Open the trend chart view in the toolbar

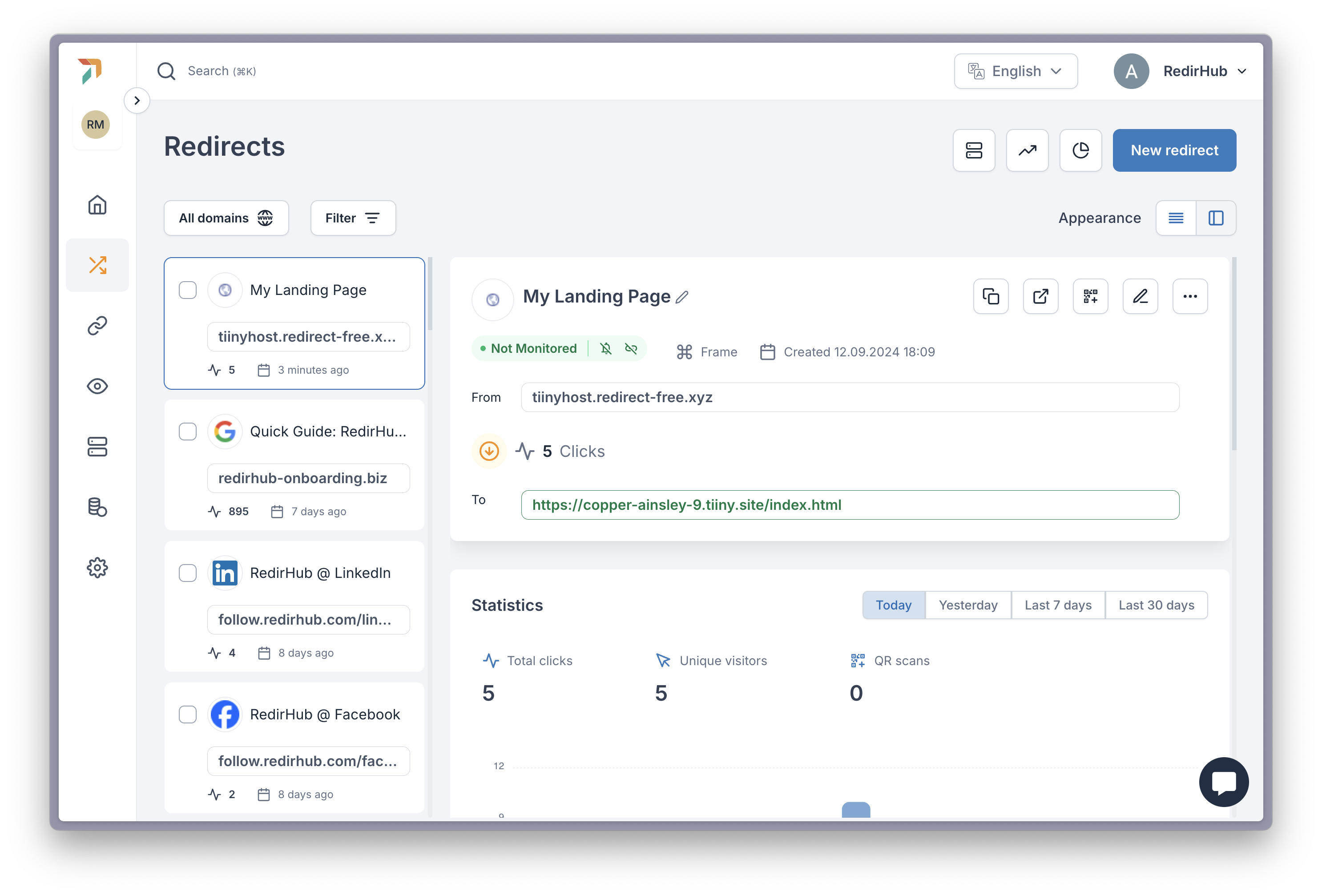pos(1028,150)
